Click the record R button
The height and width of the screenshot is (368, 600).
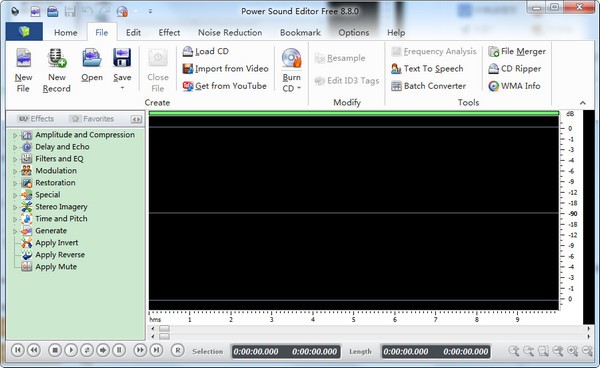[177, 350]
